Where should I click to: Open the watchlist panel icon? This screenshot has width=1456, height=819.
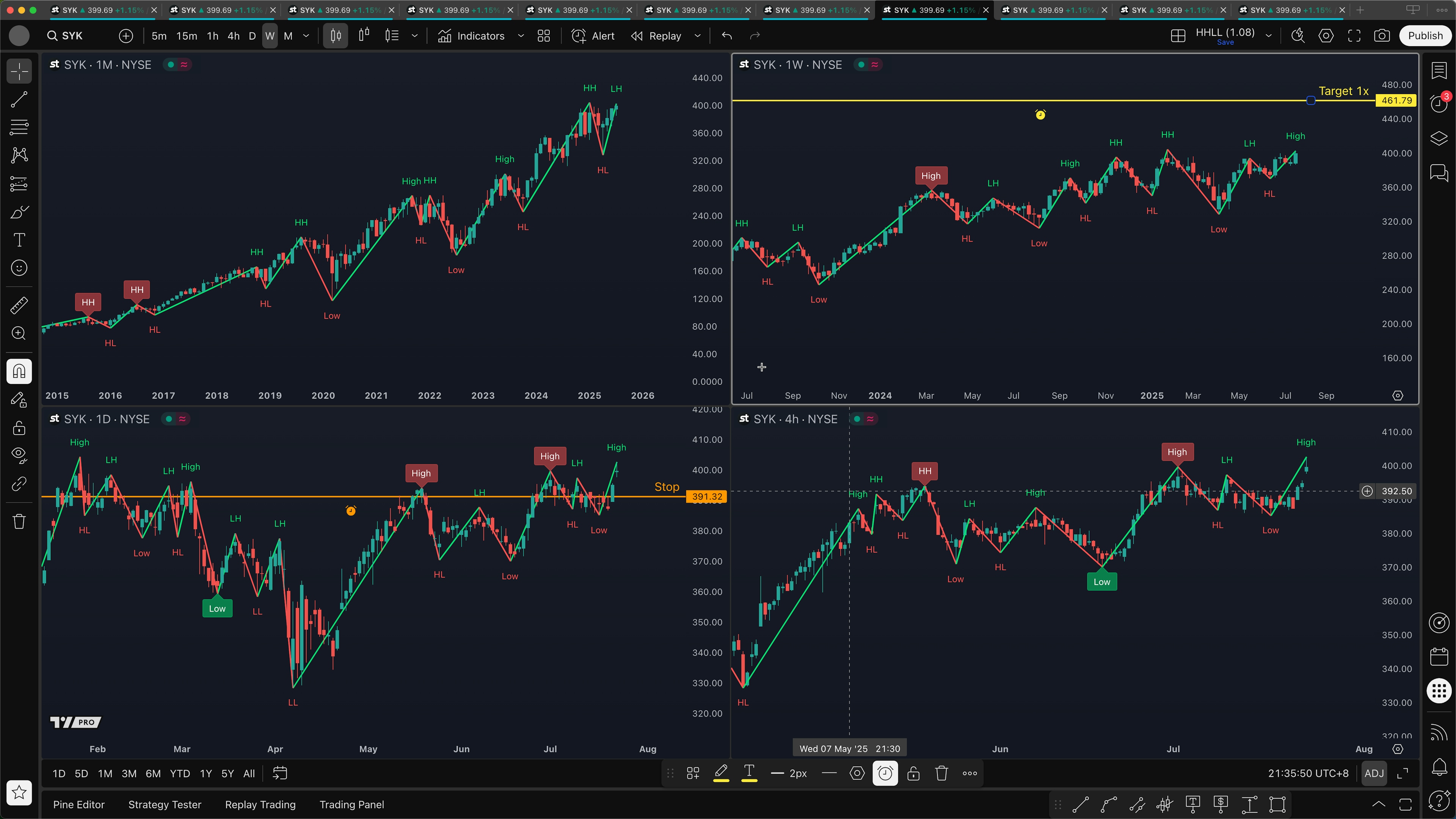point(1439,71)
